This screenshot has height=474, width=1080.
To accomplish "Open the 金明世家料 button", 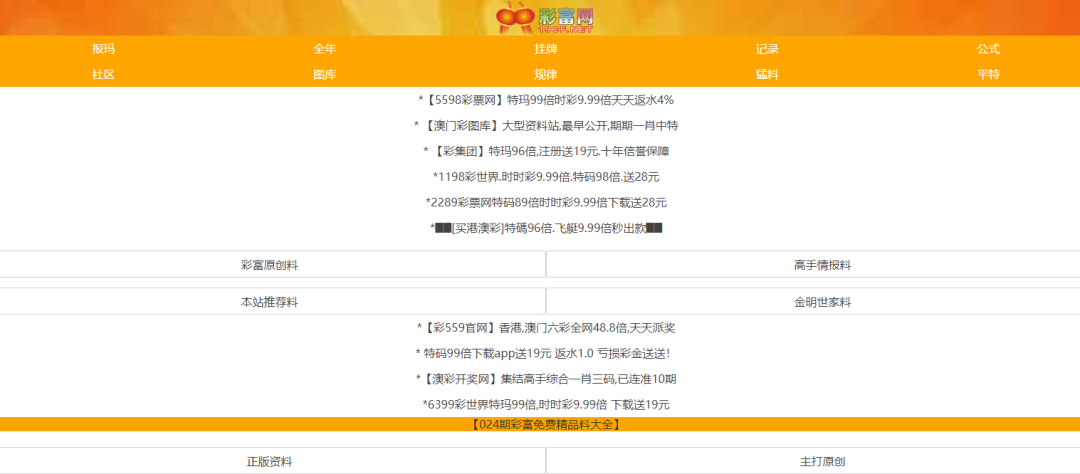I will tap(813, 302).
